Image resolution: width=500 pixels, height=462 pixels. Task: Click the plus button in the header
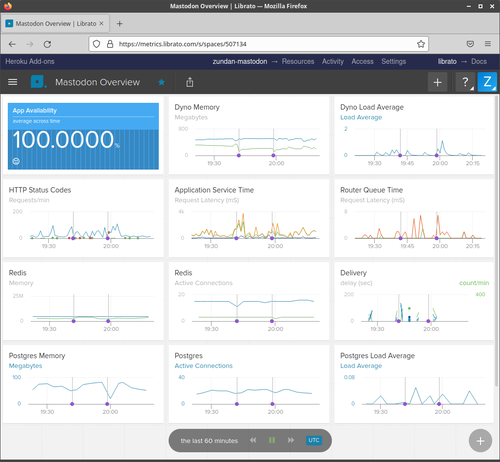click(x=438, y=82)
